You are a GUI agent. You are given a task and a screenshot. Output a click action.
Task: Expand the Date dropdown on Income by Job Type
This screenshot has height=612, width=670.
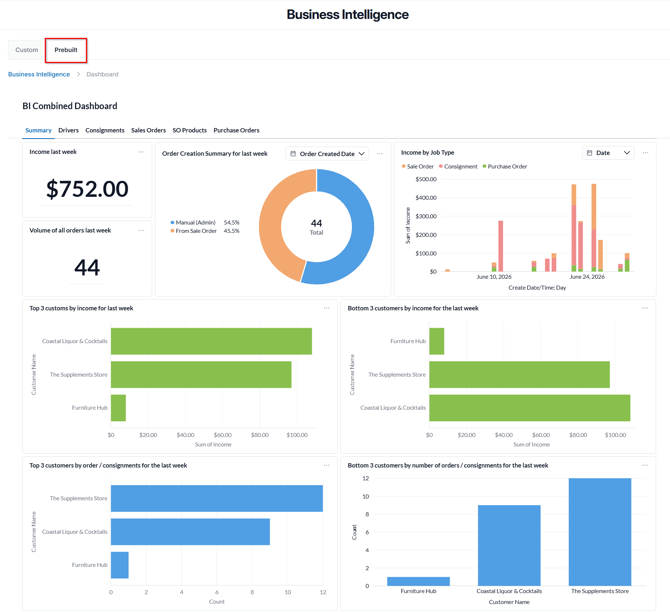click(x=608, y=153)
